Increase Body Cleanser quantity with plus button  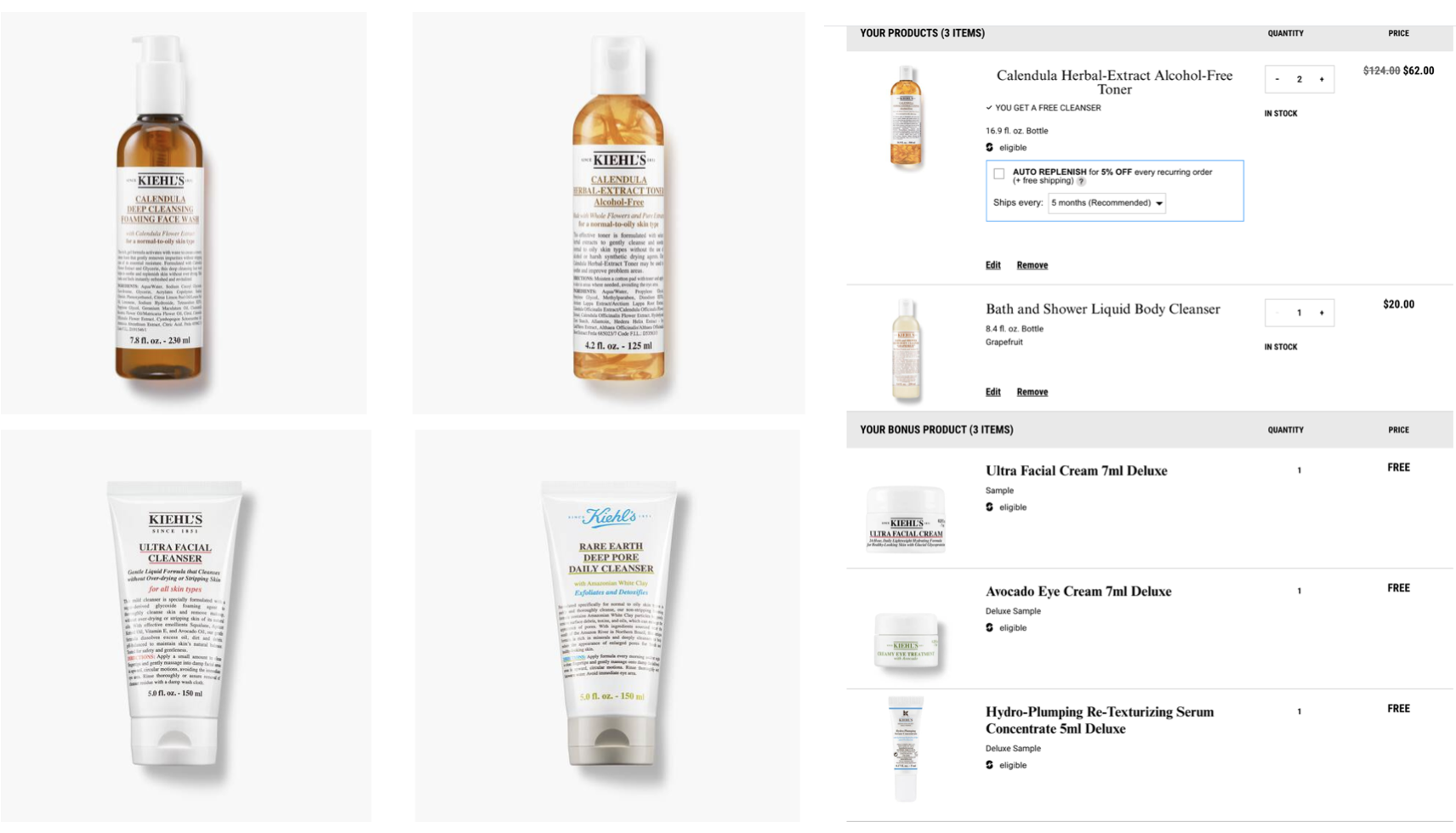click(x=1321, y=313)
